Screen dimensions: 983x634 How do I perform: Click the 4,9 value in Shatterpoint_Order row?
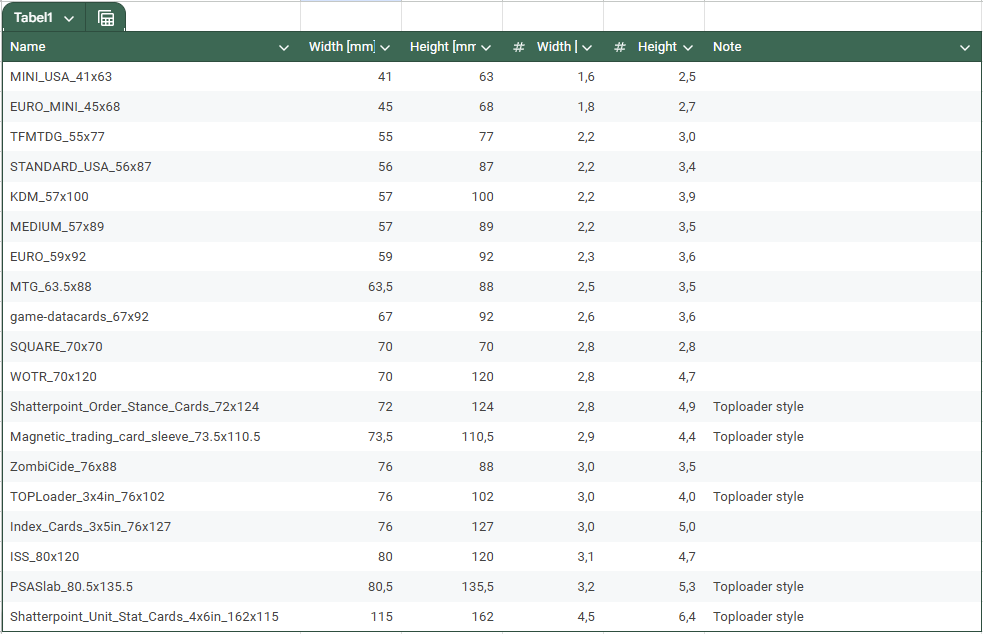tap(687, 407)
